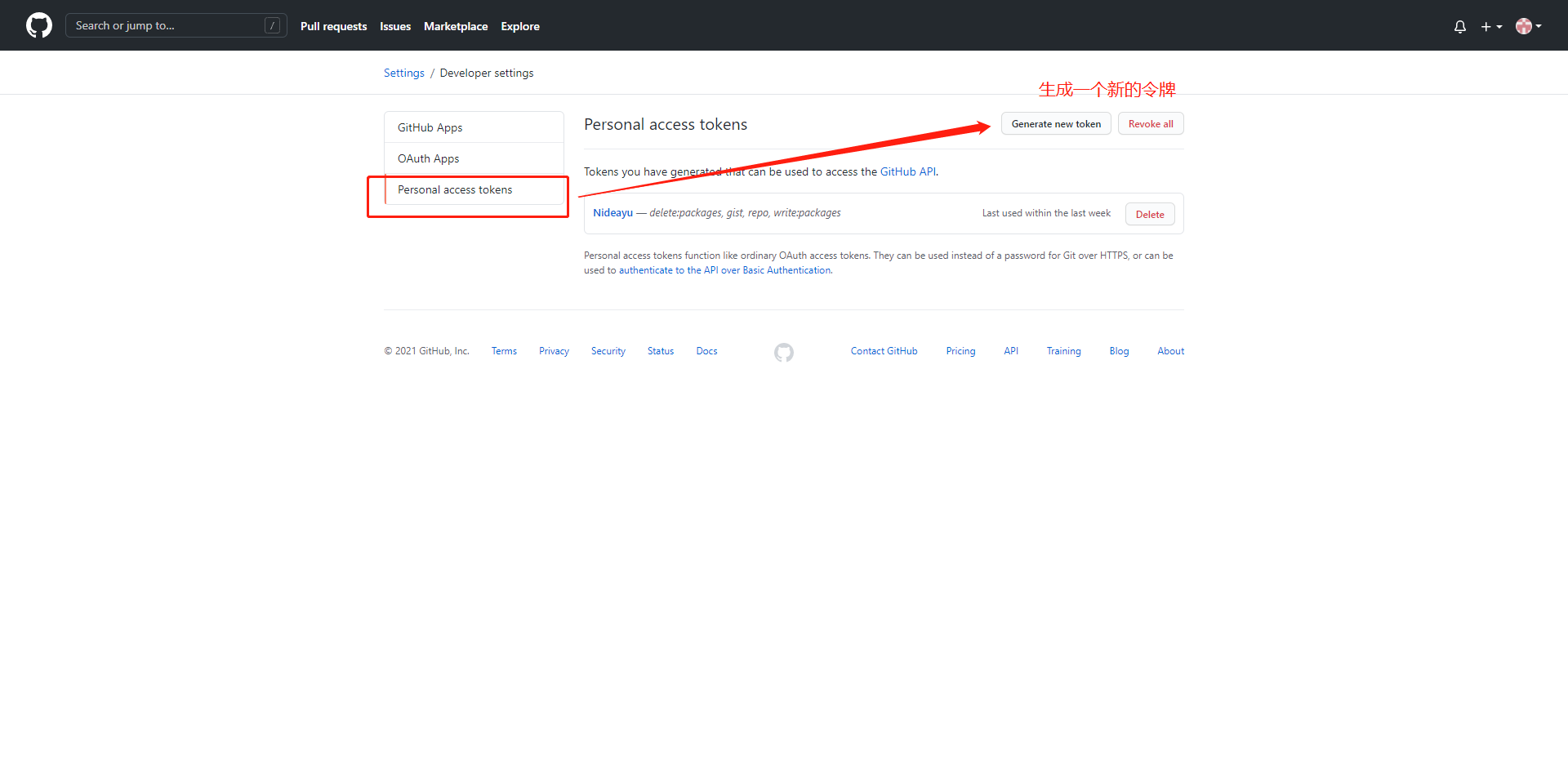This screenshot has height=765, width=1568.
Task: Go to Marketplace
Action: click(x=456, y=26)
